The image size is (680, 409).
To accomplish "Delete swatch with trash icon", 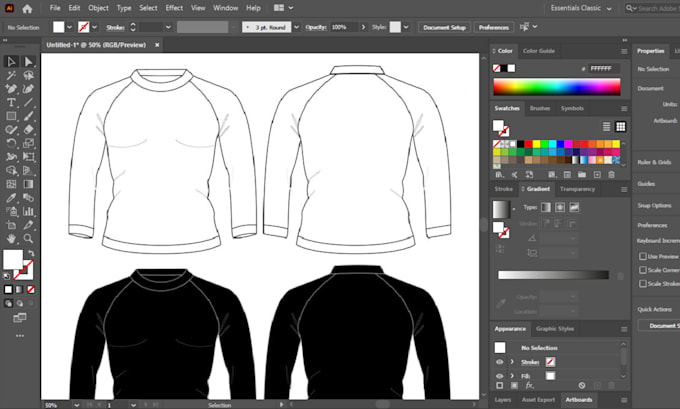I will [611, 175].
